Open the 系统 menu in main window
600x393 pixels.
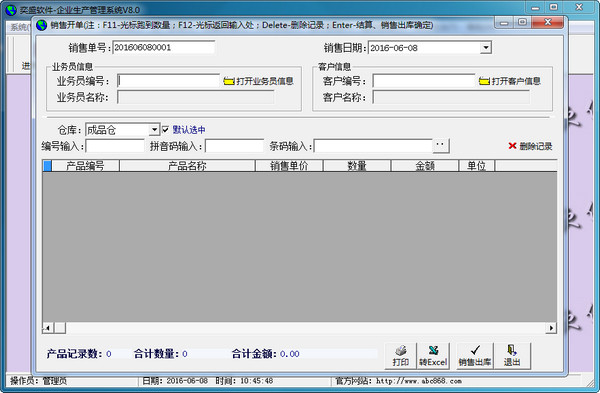[19, 27]
